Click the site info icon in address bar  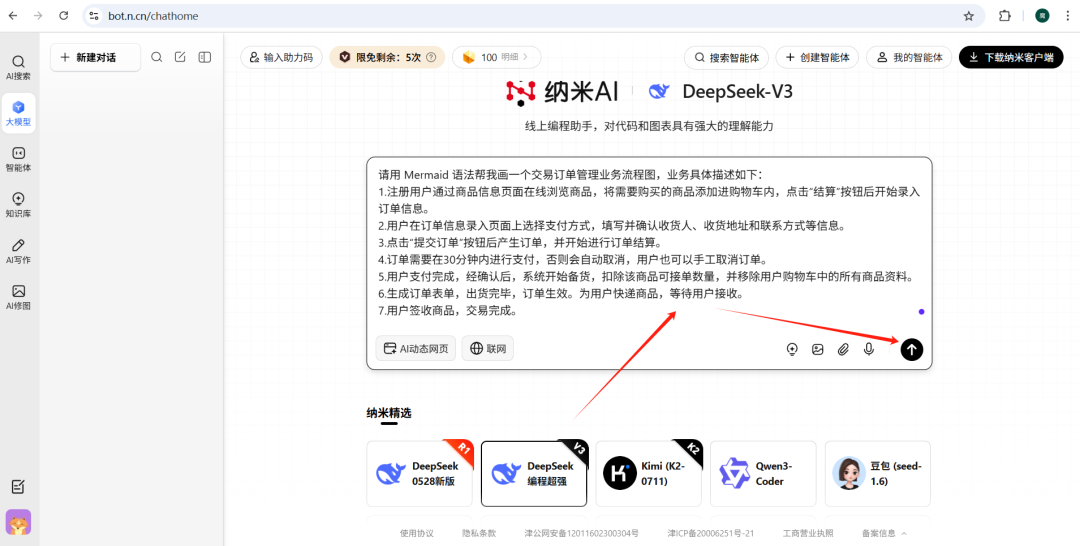(94, 16)
